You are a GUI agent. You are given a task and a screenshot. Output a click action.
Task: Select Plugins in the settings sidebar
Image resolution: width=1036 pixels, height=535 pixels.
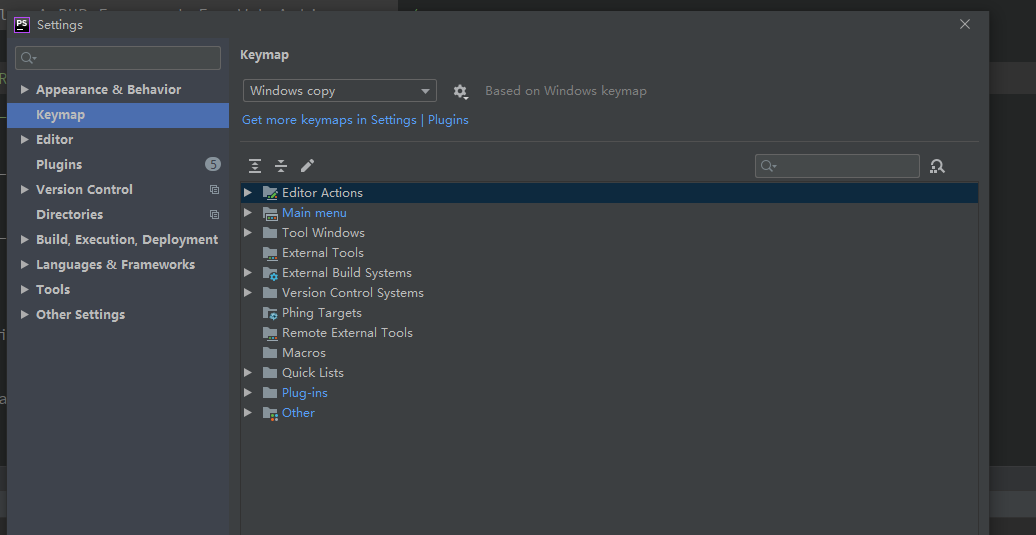pyautogui.click(x=59, y=165)
